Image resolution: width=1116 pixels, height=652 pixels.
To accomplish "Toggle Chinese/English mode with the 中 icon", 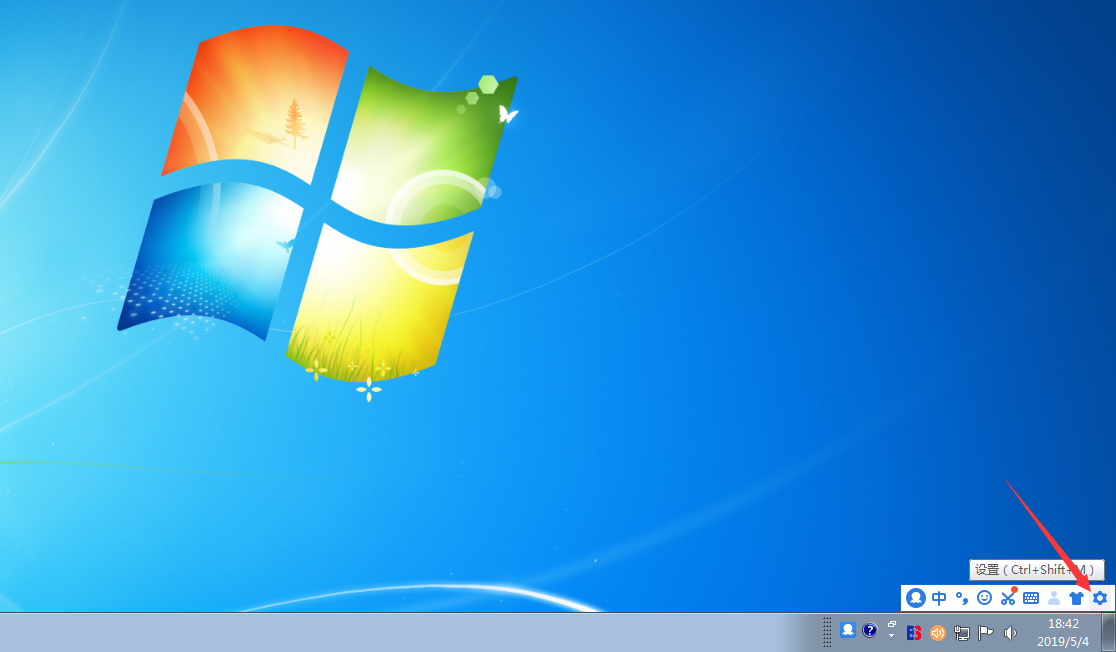I will pos(938,598).
